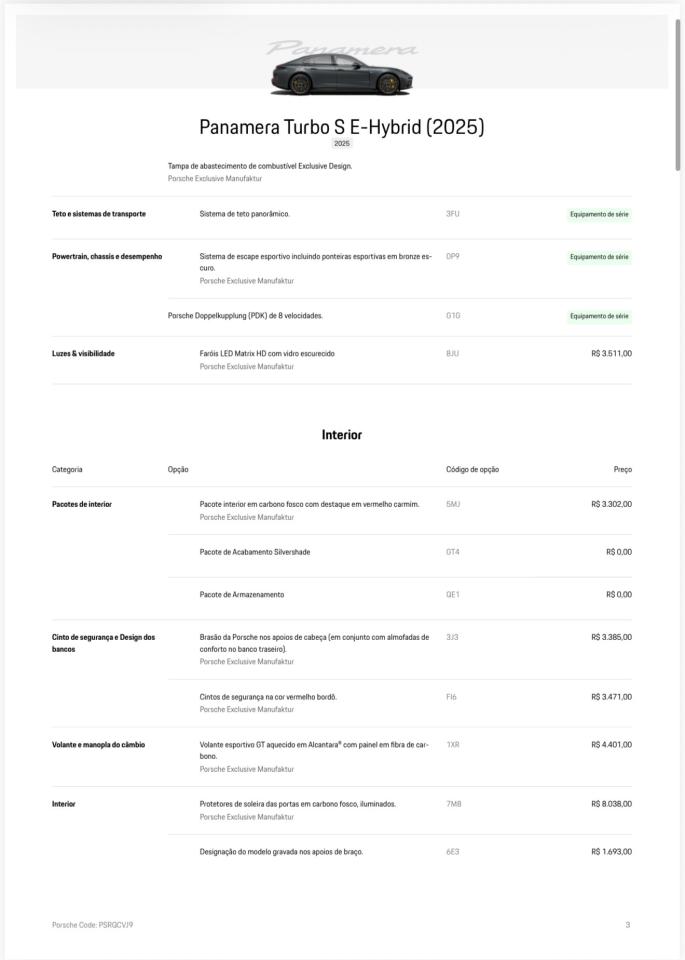Click Teto e sistemas de transporte category label
The image size is (685, 960).
point(99,214)
